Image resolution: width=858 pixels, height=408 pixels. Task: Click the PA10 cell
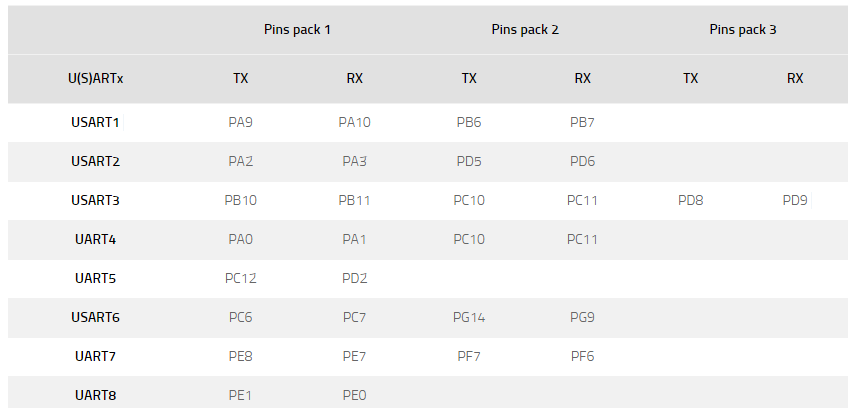click(355, 123)
